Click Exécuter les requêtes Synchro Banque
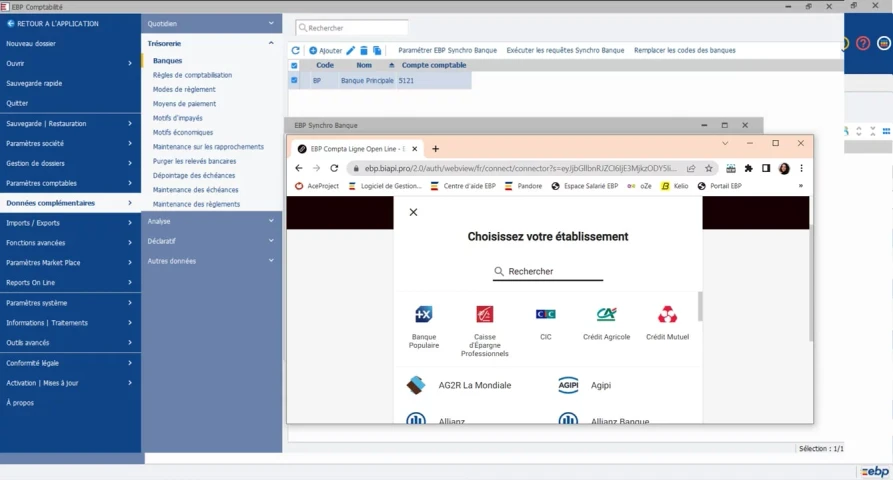The width and height of the screenshot is (893, 480). click(x=565, y=50)
